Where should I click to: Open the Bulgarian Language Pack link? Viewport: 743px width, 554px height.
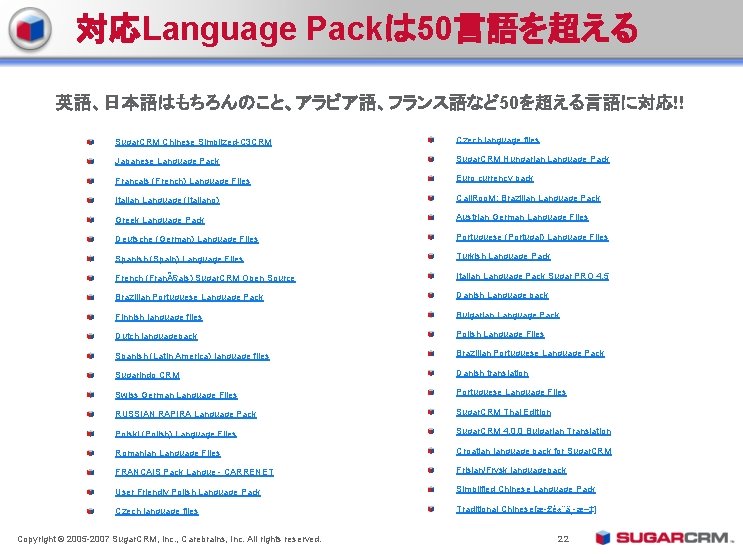[x=507, y=315]
